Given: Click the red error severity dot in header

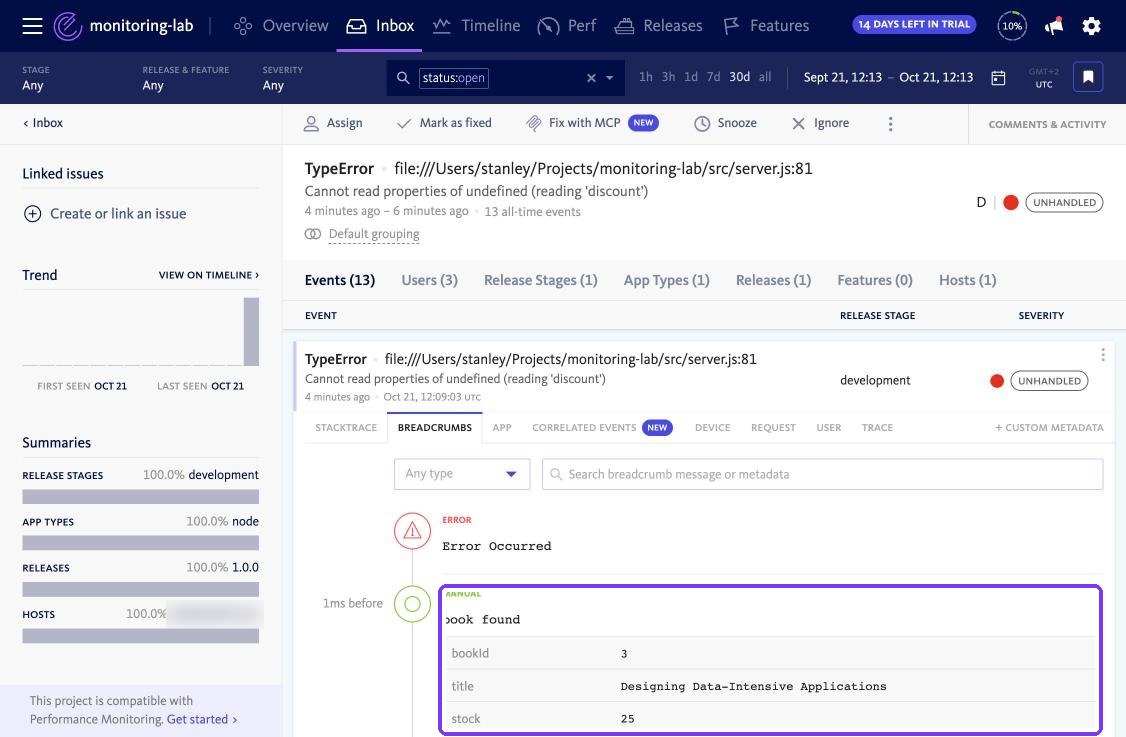Looking at the screenshot, I should [1010, 203].
